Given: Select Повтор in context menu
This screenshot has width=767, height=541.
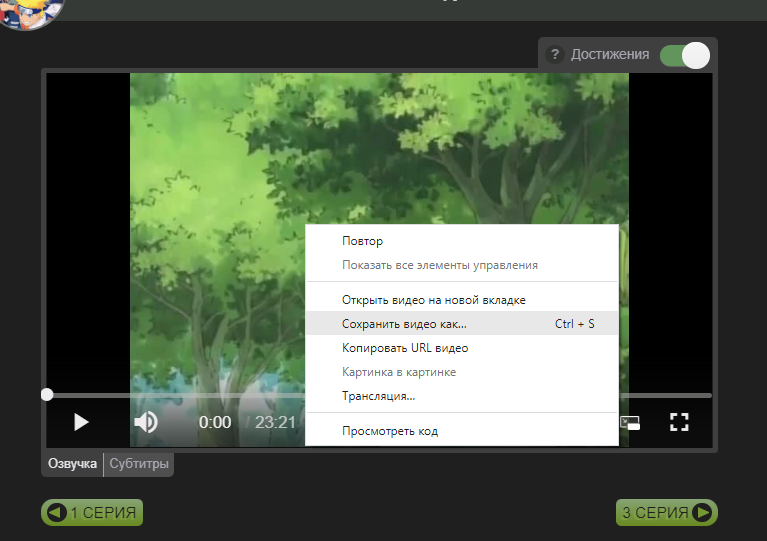Looking at the screenshot, I should pos(462,241).
